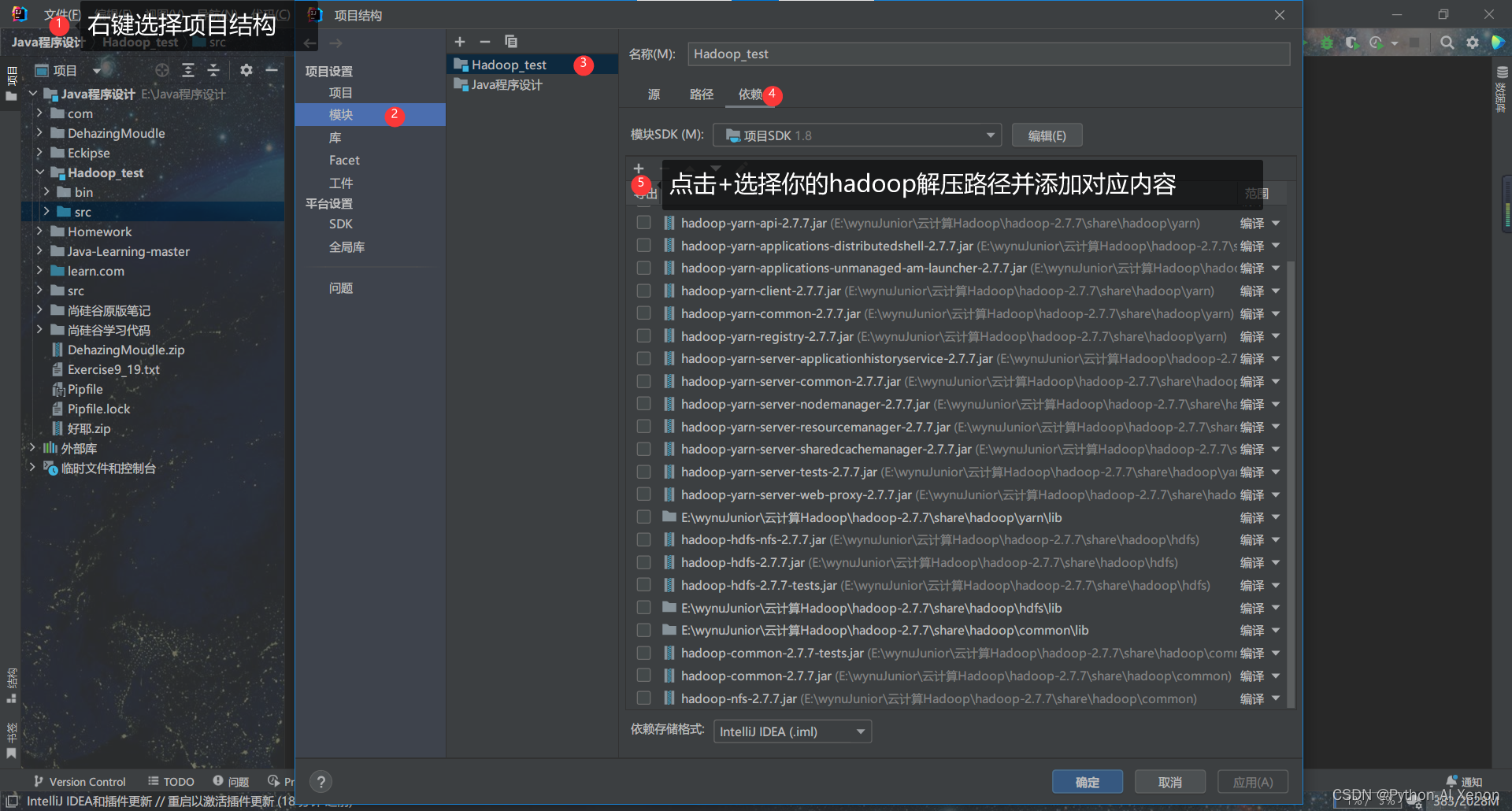
Task: Open dependency storage format dropdown
Action: click(792, 731)
